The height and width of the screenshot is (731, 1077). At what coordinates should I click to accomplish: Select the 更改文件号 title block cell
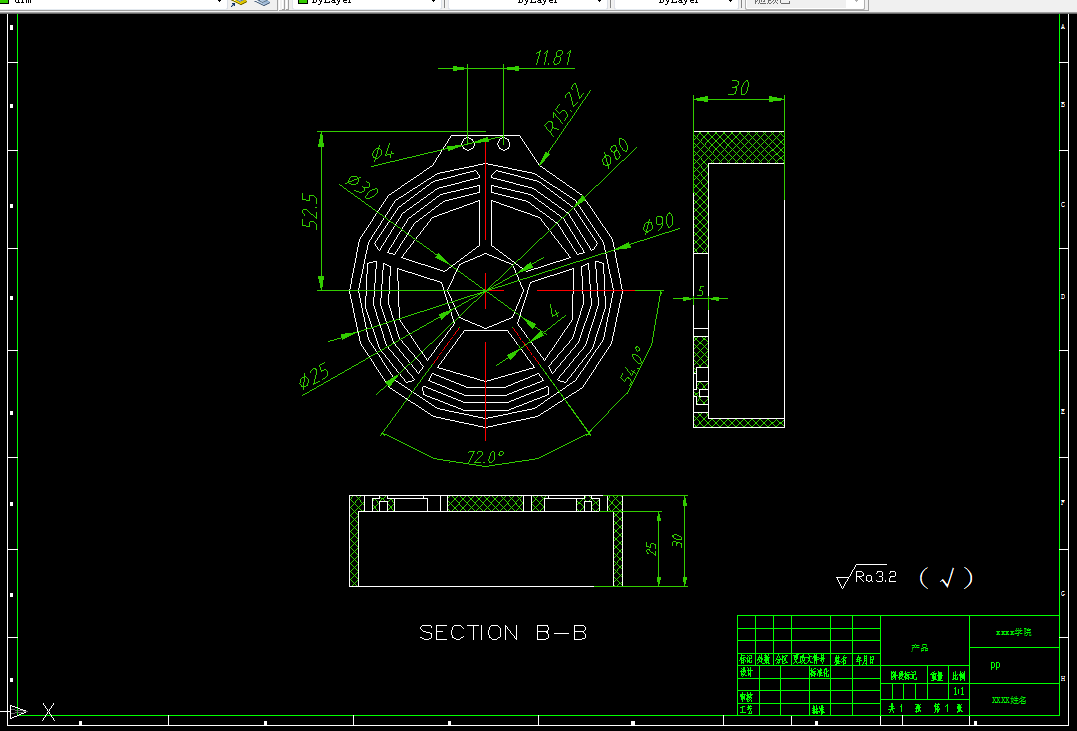pos(809,660)
